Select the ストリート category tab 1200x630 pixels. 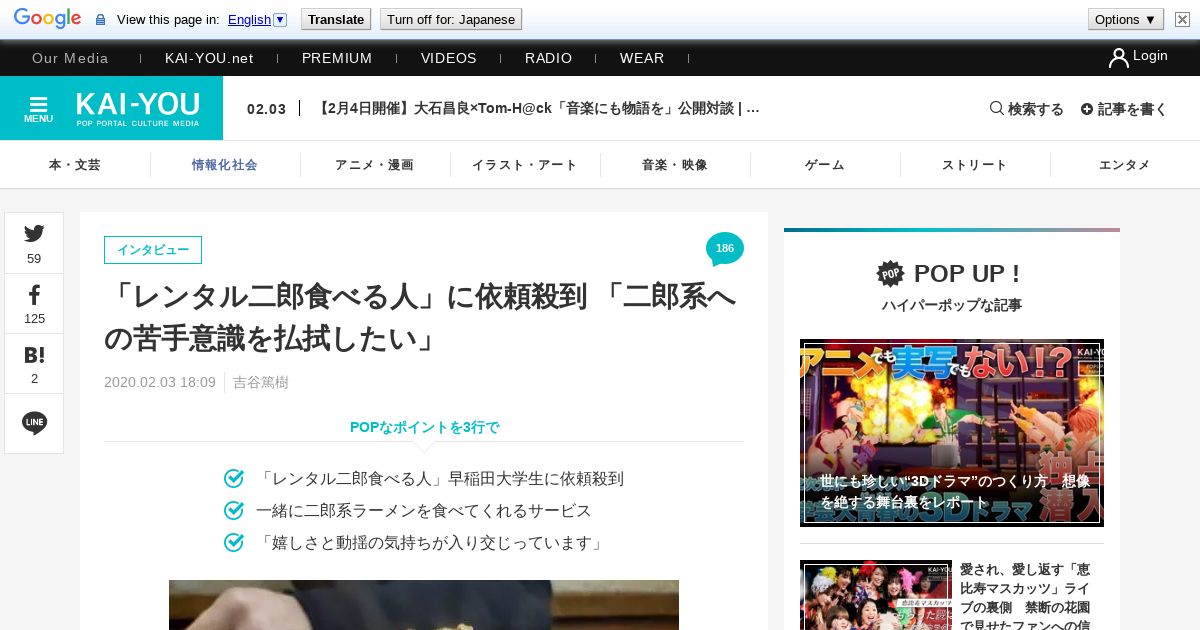(975, 165)
